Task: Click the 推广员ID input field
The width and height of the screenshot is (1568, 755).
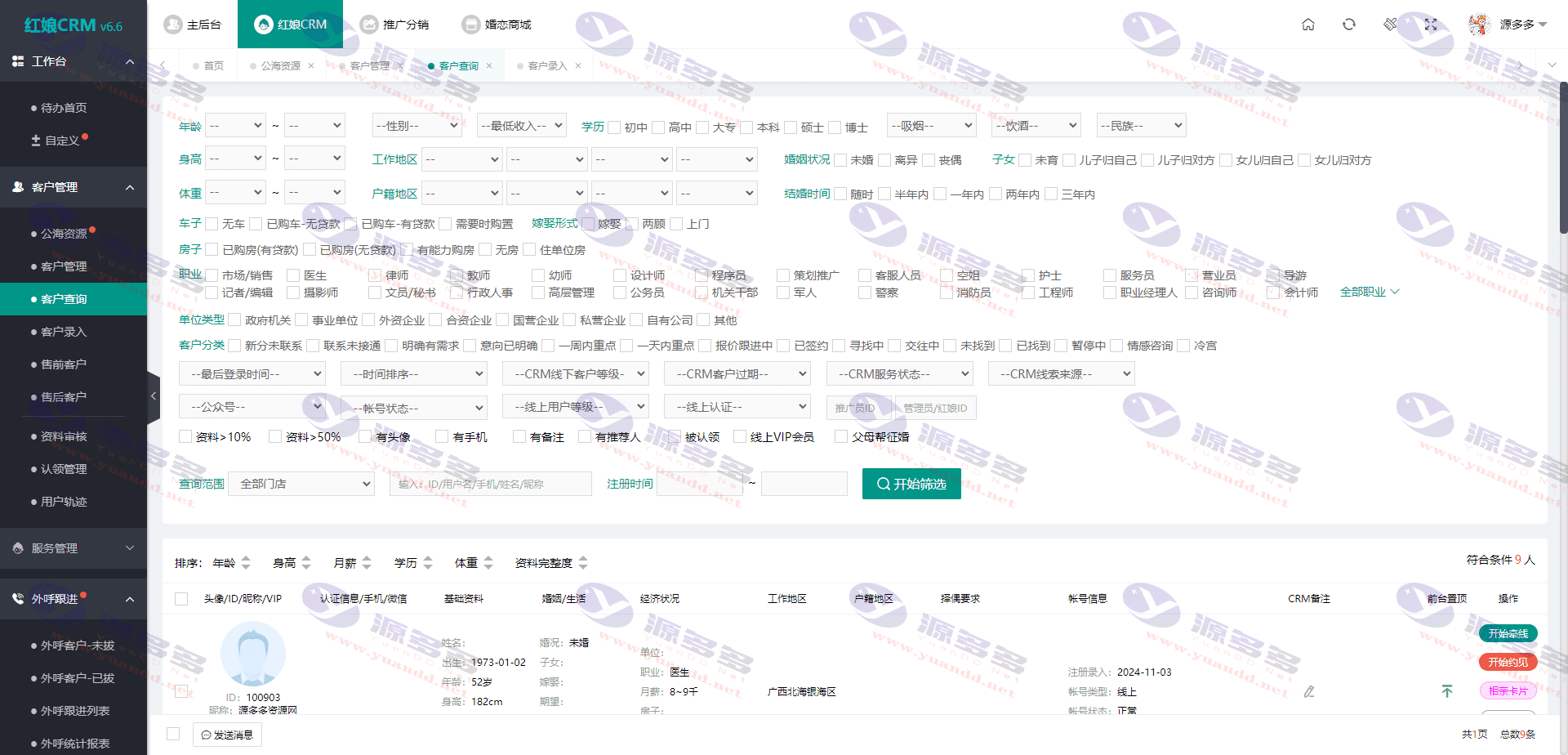Action: [x=860, y=408]
